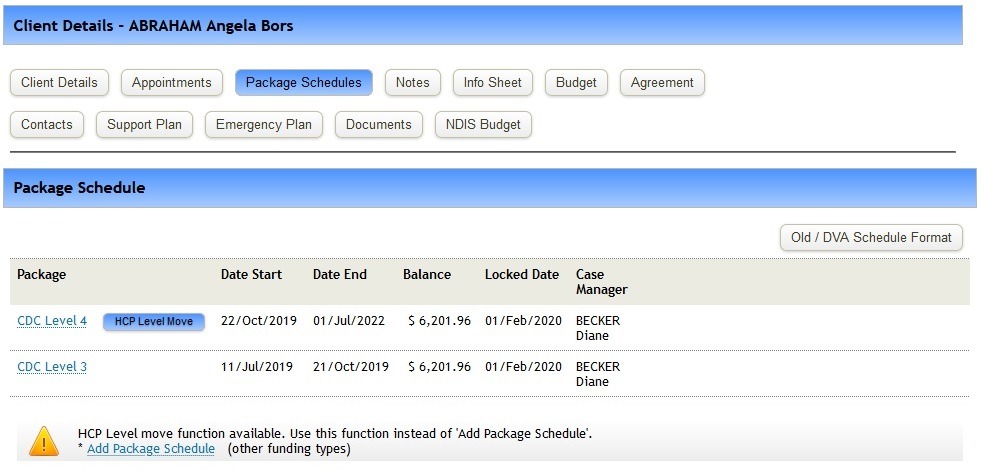Switch to the Appointments tab

tap(172, 83)
